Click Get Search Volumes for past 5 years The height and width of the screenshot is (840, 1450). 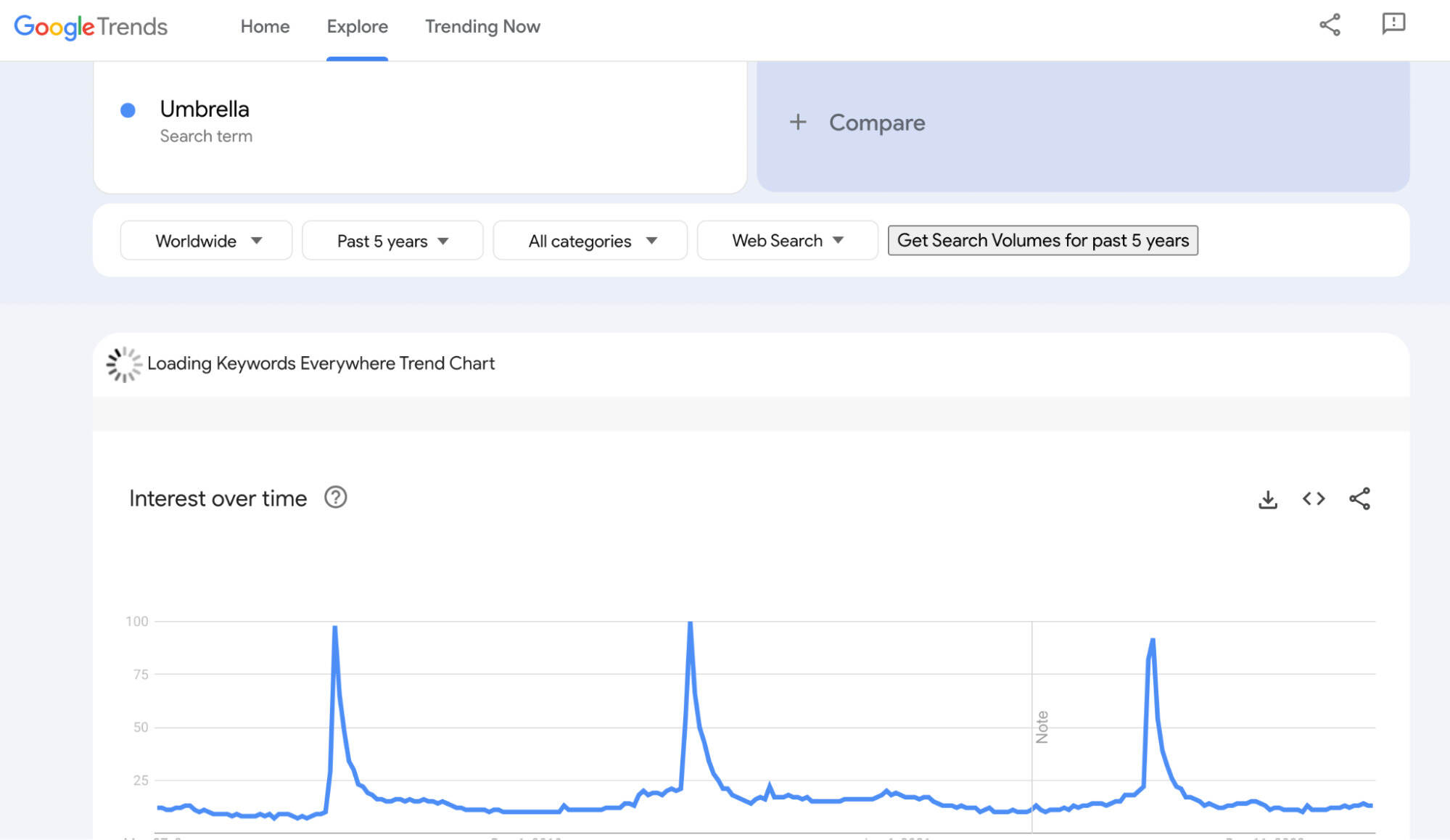click(x=1042, y=240)
